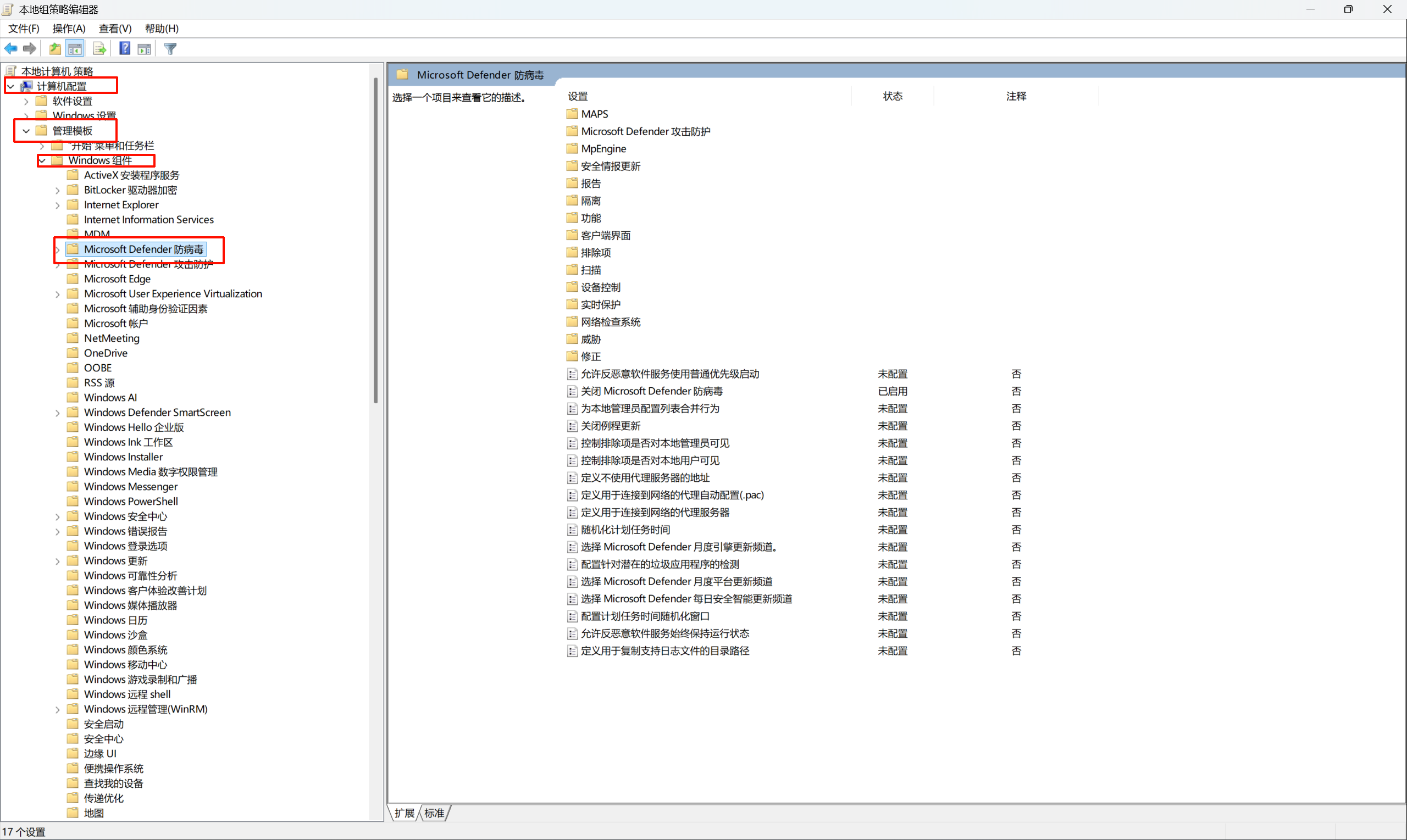Screen dimensions: 1407x840
Task: Collapse the 管理模板 tree node
Action: [x=26, y=131]
